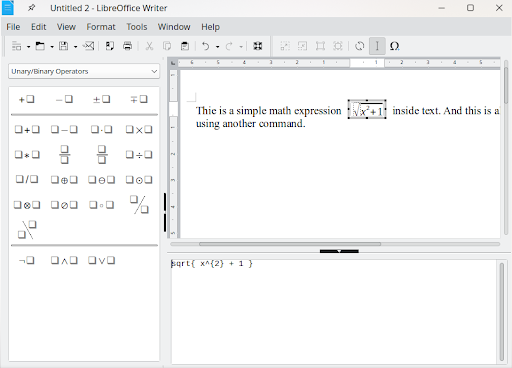512x368 pixels.
Task: Insert the addition a+b operator
Action: 27,129
